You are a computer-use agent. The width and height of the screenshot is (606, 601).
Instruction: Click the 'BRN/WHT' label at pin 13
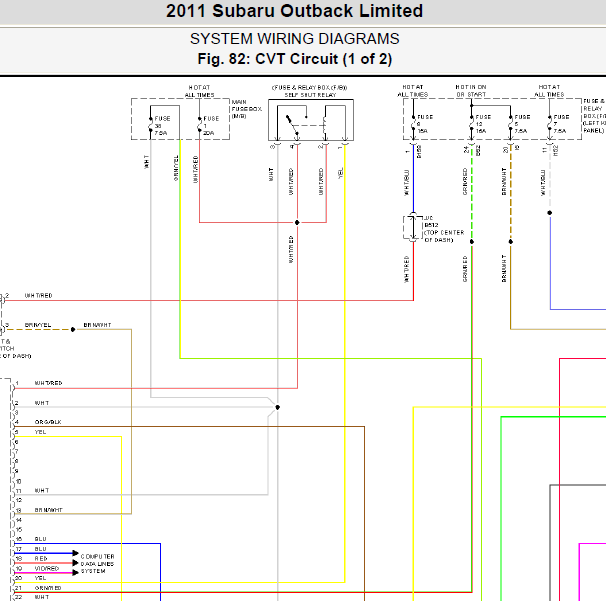pos(48,510)
